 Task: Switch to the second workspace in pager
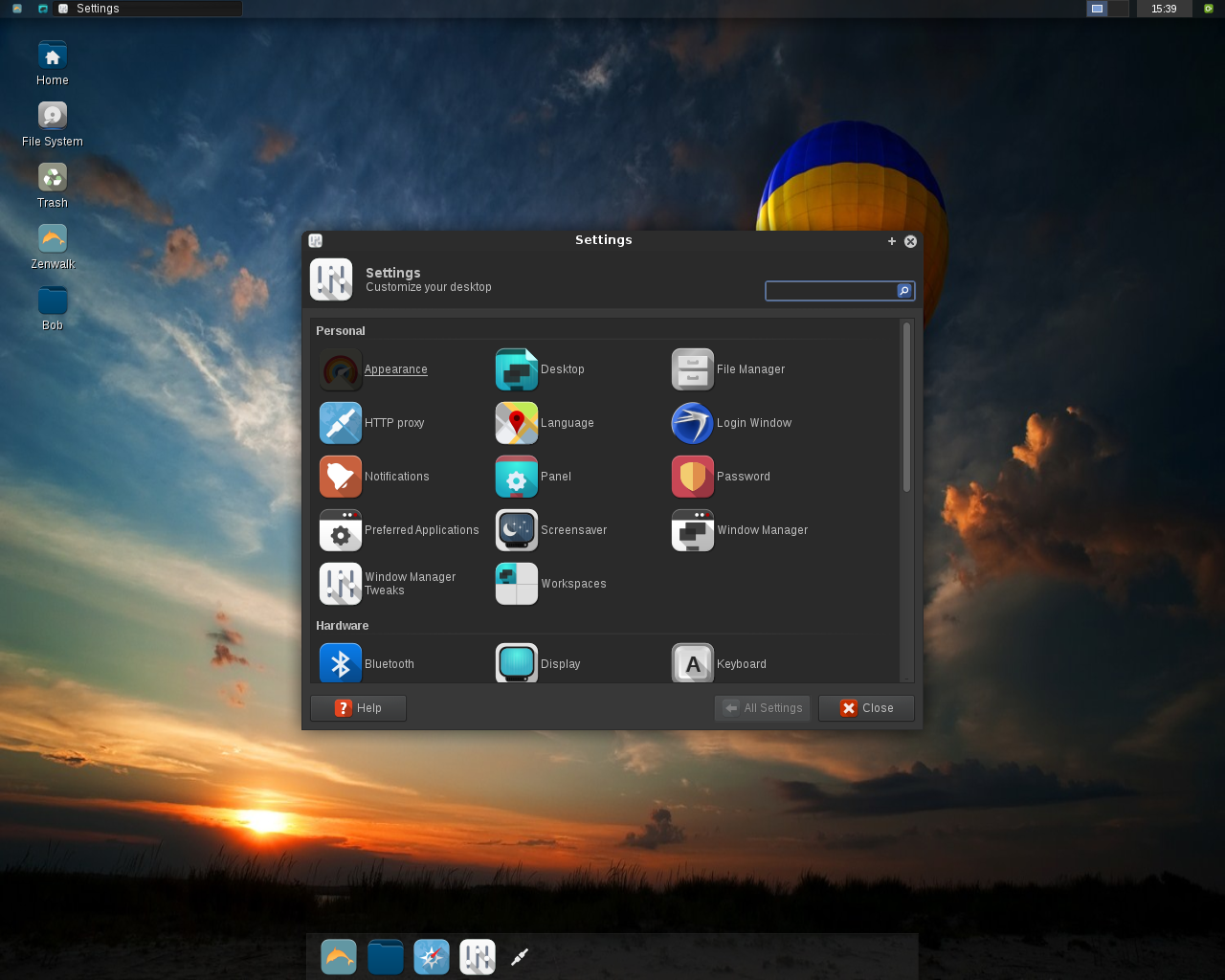point(1118,9)
